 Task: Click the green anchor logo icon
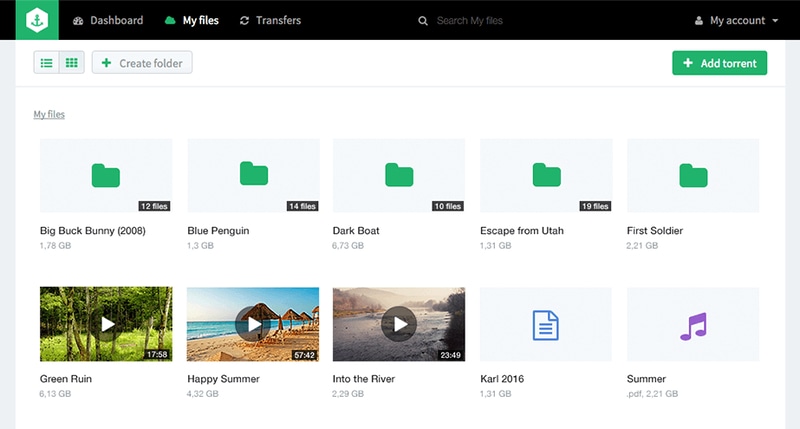(x=36, y=20)
